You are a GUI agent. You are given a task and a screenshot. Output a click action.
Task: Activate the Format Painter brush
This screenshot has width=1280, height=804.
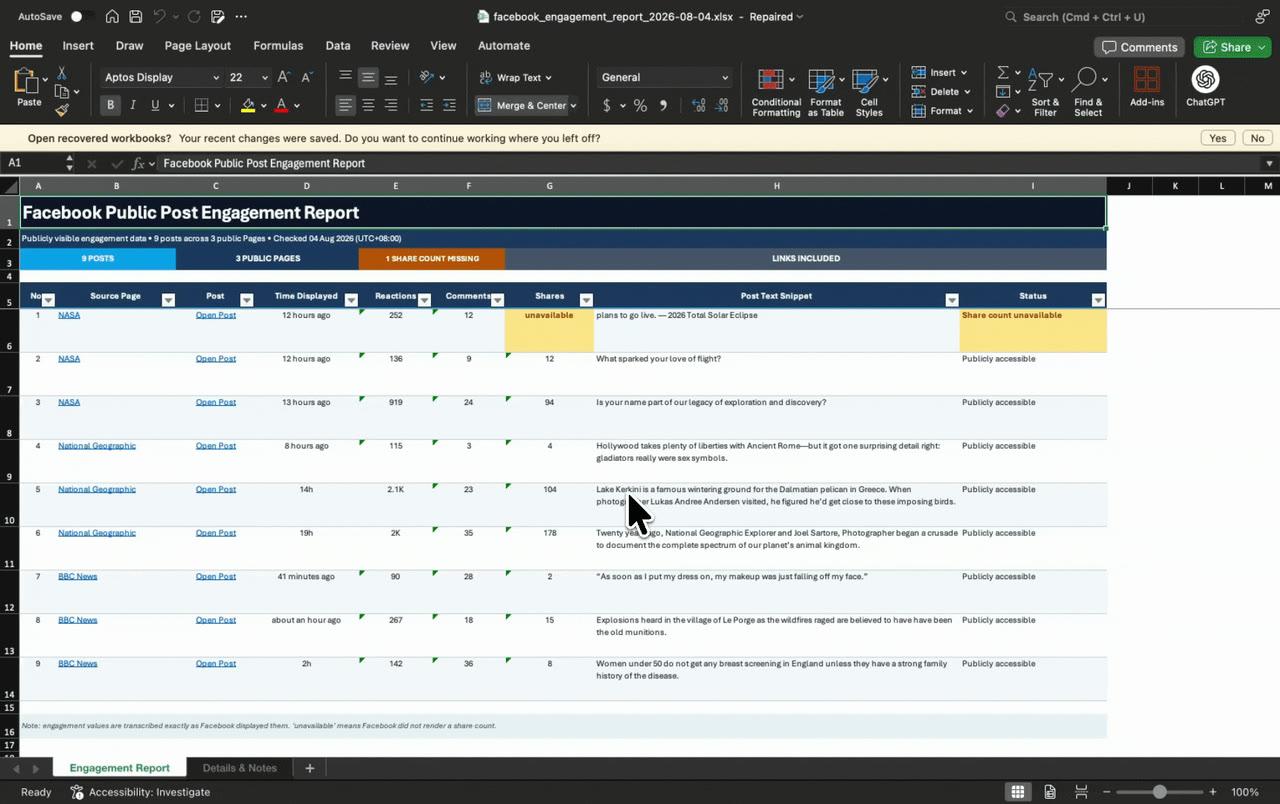pos(61,110)
